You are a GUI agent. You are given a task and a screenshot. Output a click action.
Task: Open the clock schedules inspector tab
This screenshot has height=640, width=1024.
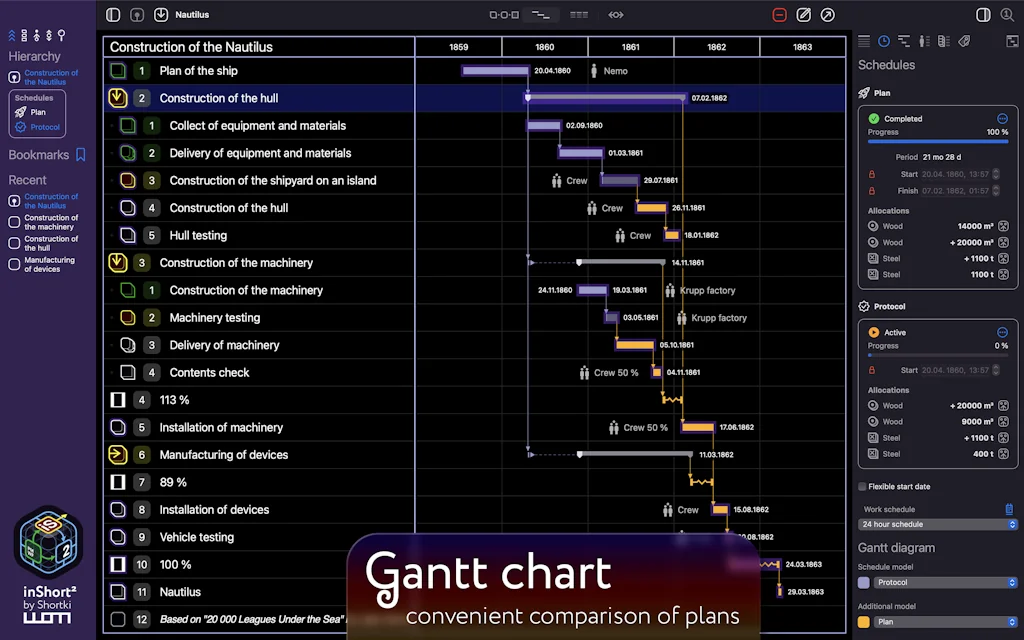coord(884,41)
